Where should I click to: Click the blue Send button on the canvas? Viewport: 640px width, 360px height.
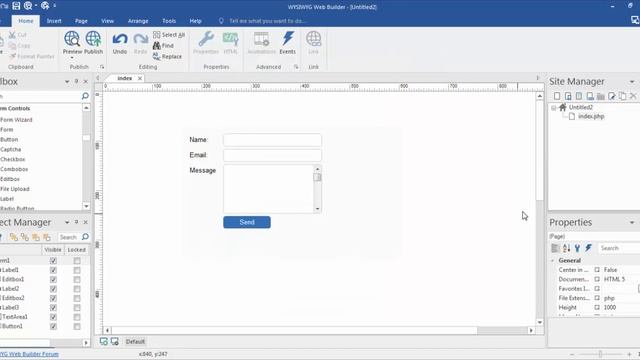click(x=247, y=222)
